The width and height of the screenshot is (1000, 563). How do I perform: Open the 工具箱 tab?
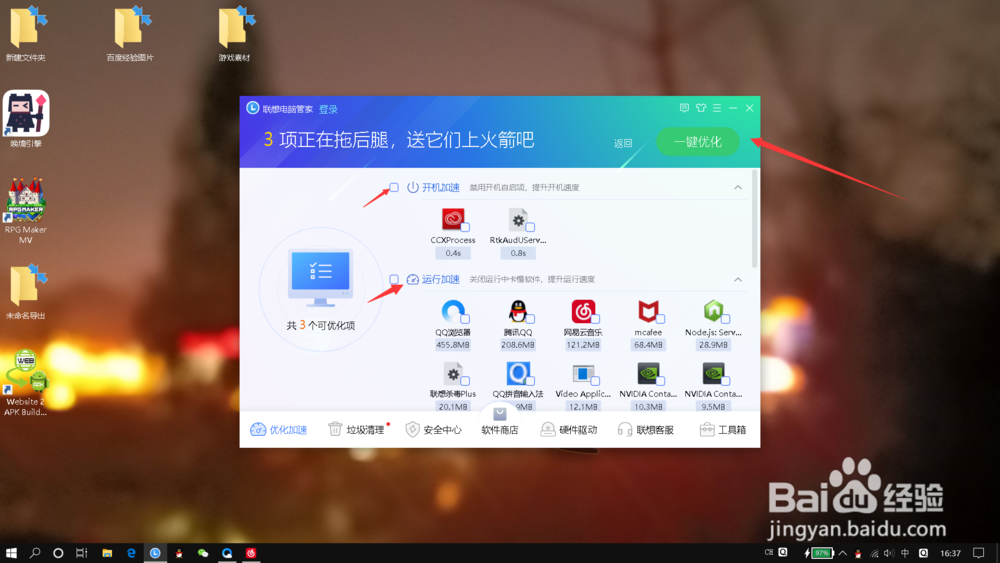tap(723, 430)
